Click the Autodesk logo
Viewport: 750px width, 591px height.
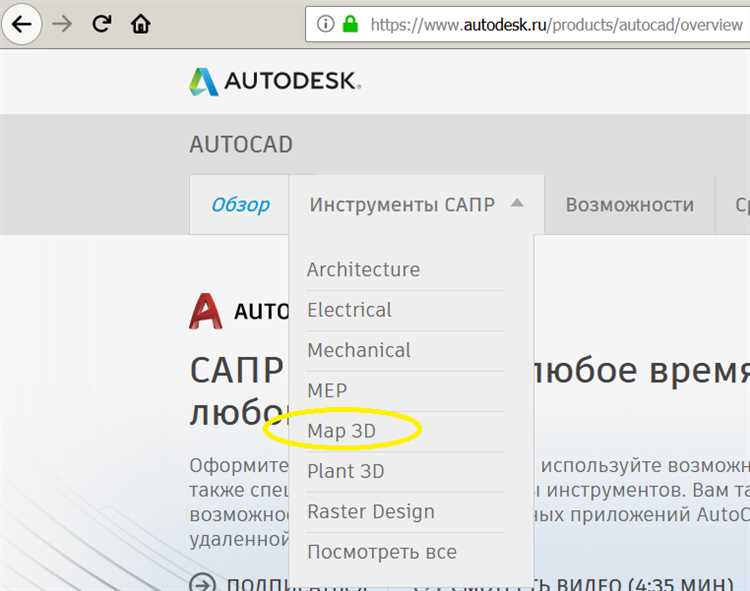point(275,81)
